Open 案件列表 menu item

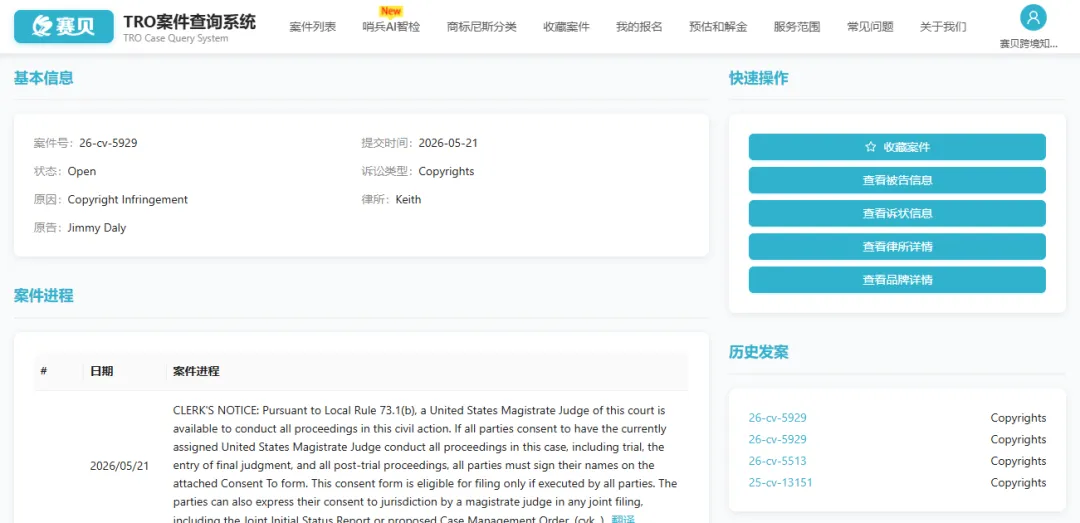coord(313,27)
